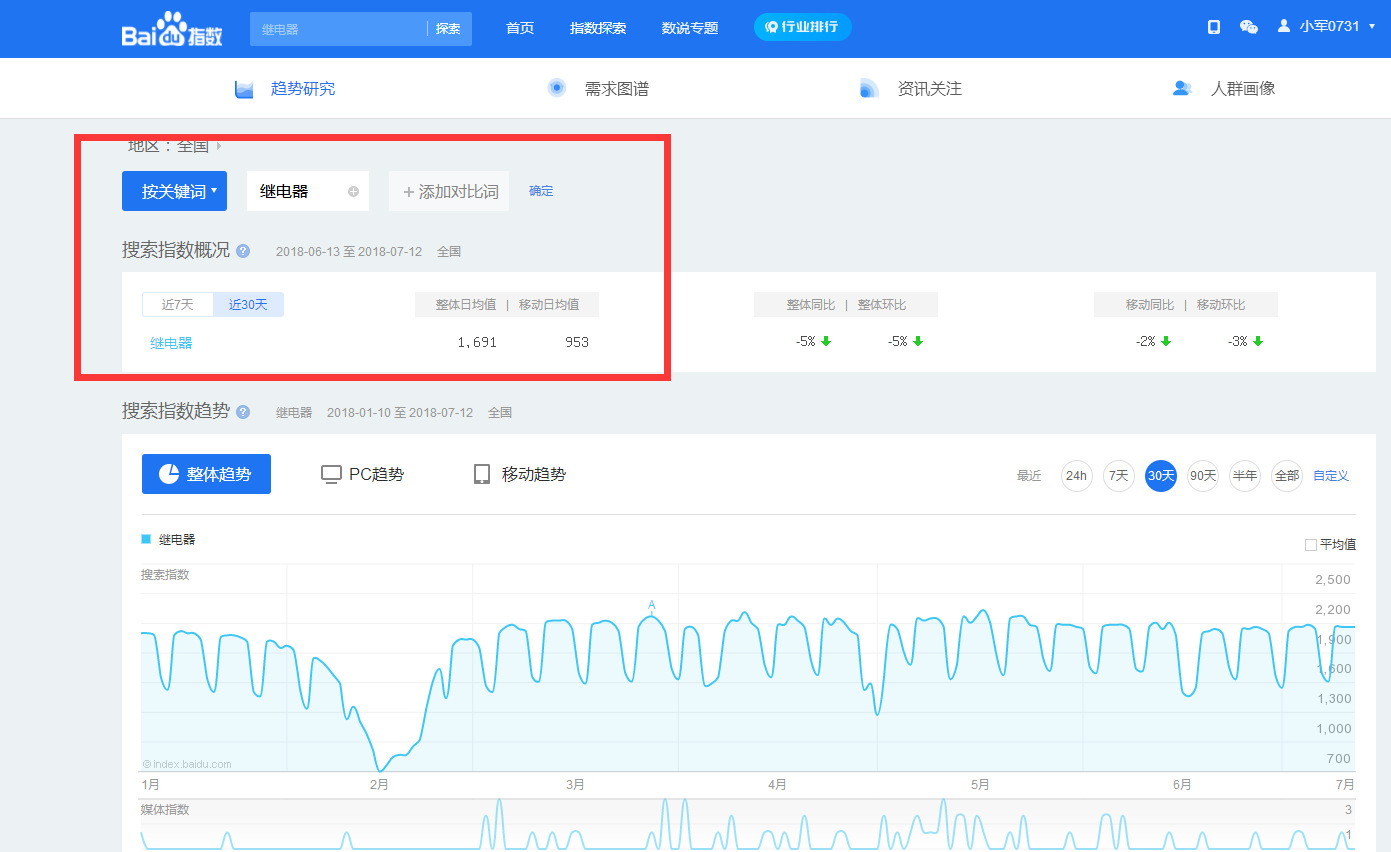Select the 7天 time range
The image size is (1391, 852).
[1118, 476]
